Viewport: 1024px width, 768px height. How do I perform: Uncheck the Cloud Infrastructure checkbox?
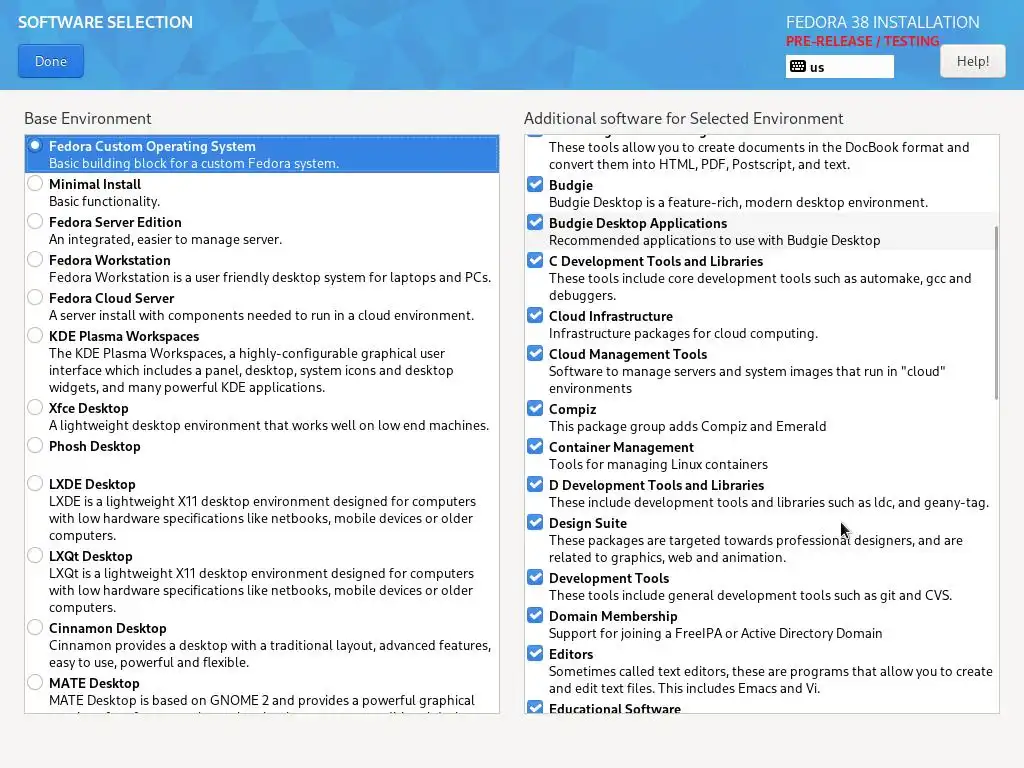535,315
